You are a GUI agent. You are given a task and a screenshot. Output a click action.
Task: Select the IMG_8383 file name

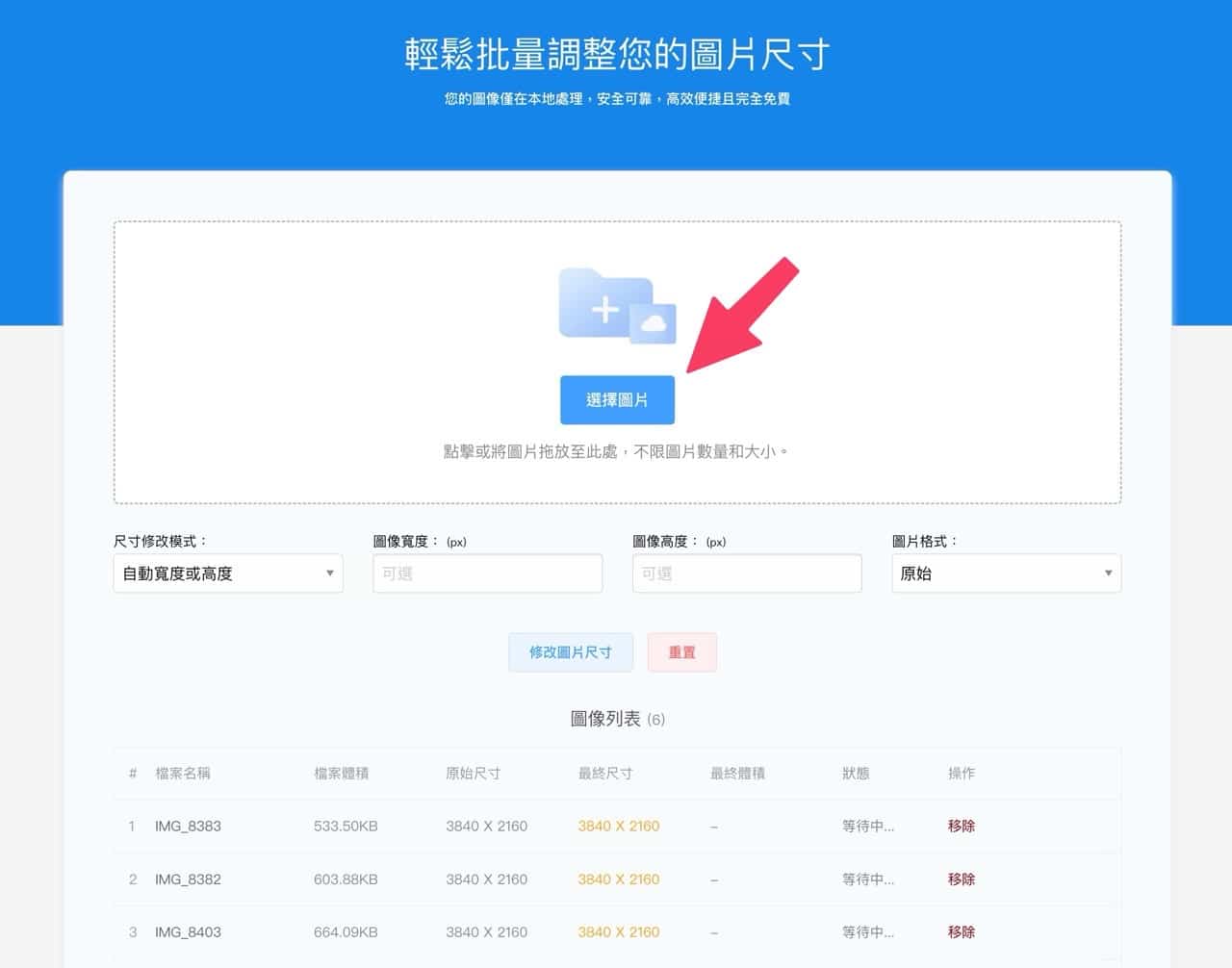tap(188, 826)
